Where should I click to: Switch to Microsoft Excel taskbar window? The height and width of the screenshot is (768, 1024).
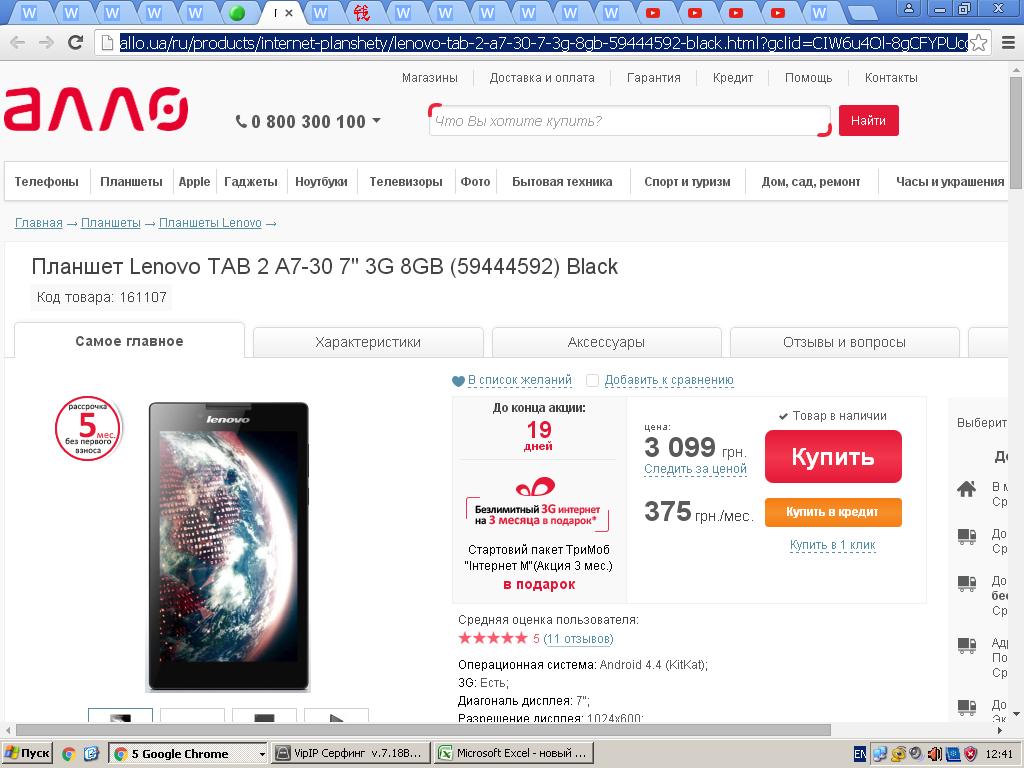514,753
